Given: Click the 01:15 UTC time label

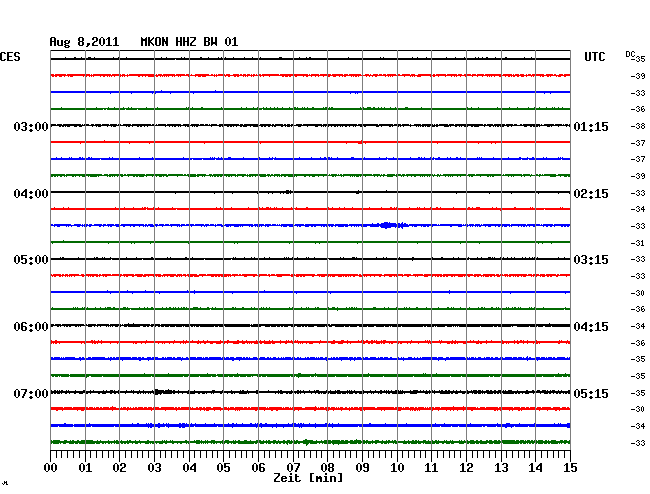Looking at the screenshot, I should tap(591, 127).
